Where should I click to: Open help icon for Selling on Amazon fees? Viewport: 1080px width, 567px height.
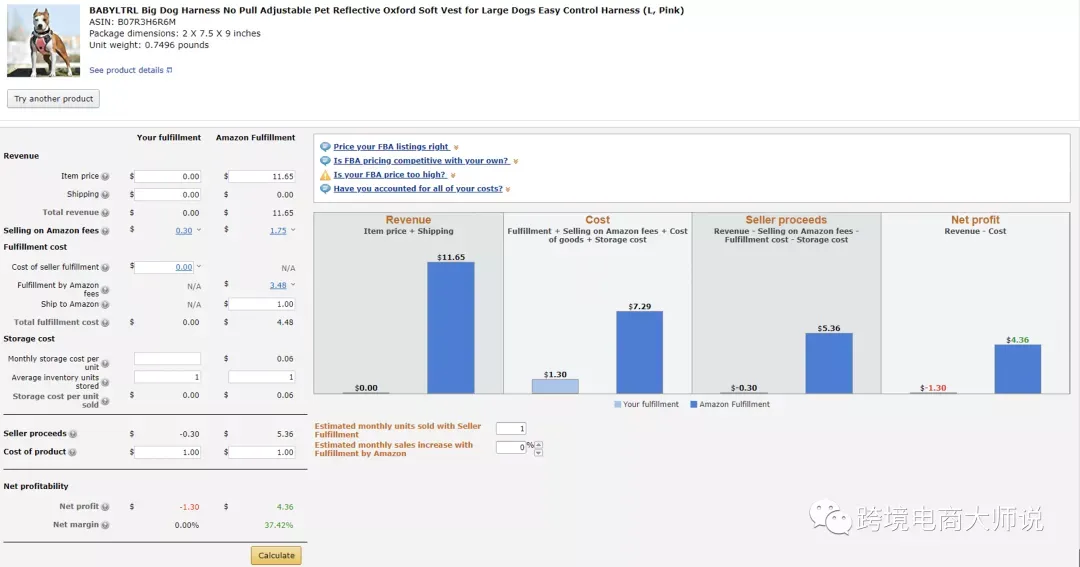[105, 231]
